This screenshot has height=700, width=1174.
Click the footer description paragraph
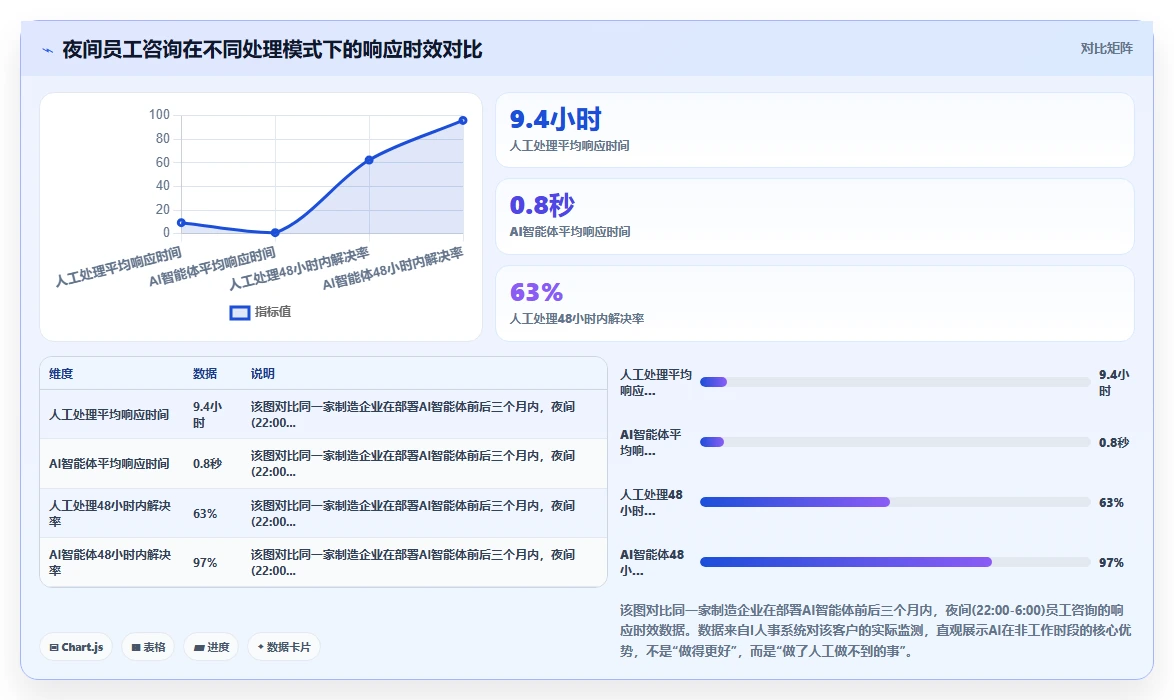(x=876, y=631)
